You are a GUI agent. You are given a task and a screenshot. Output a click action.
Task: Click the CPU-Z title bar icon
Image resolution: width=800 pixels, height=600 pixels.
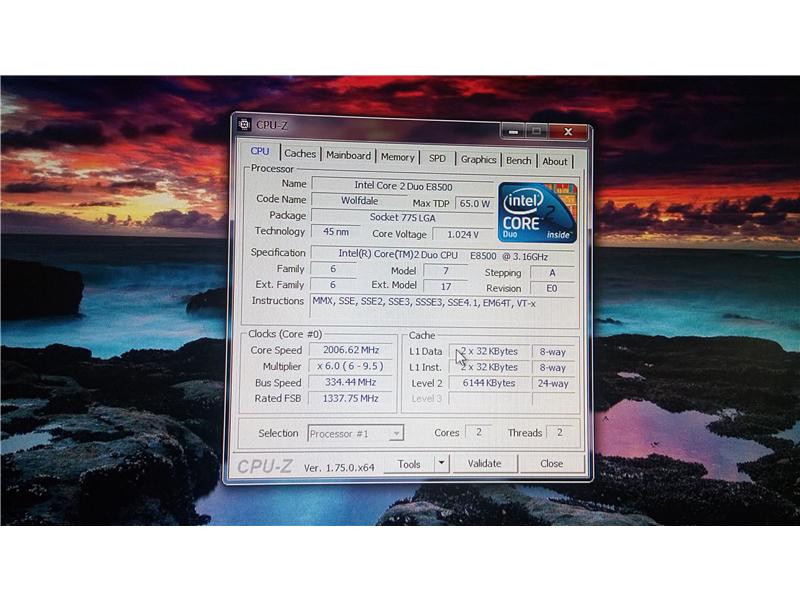tap(244, 124)
